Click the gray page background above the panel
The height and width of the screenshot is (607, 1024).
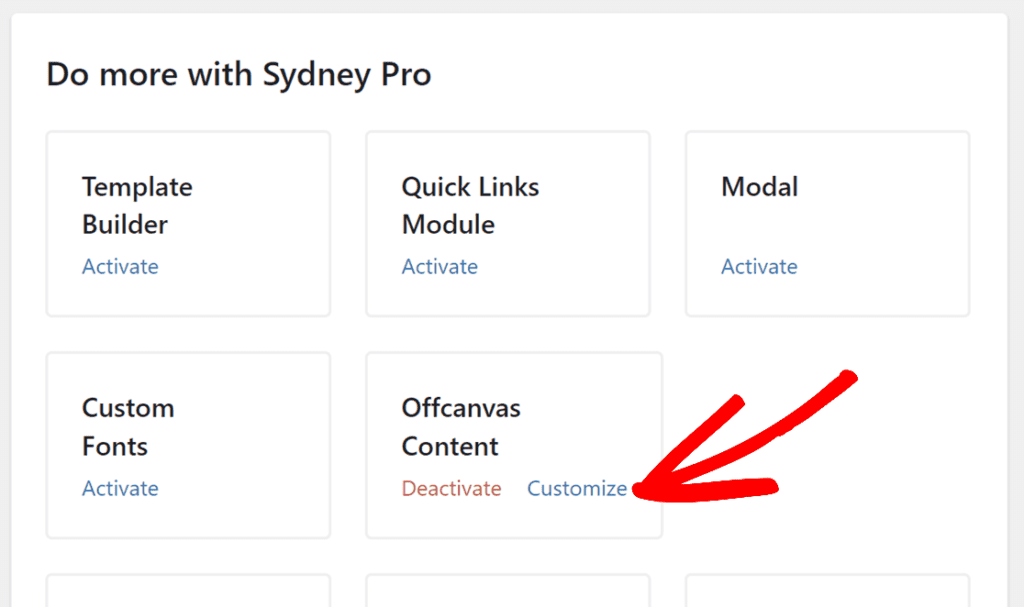tap(512, 6)
